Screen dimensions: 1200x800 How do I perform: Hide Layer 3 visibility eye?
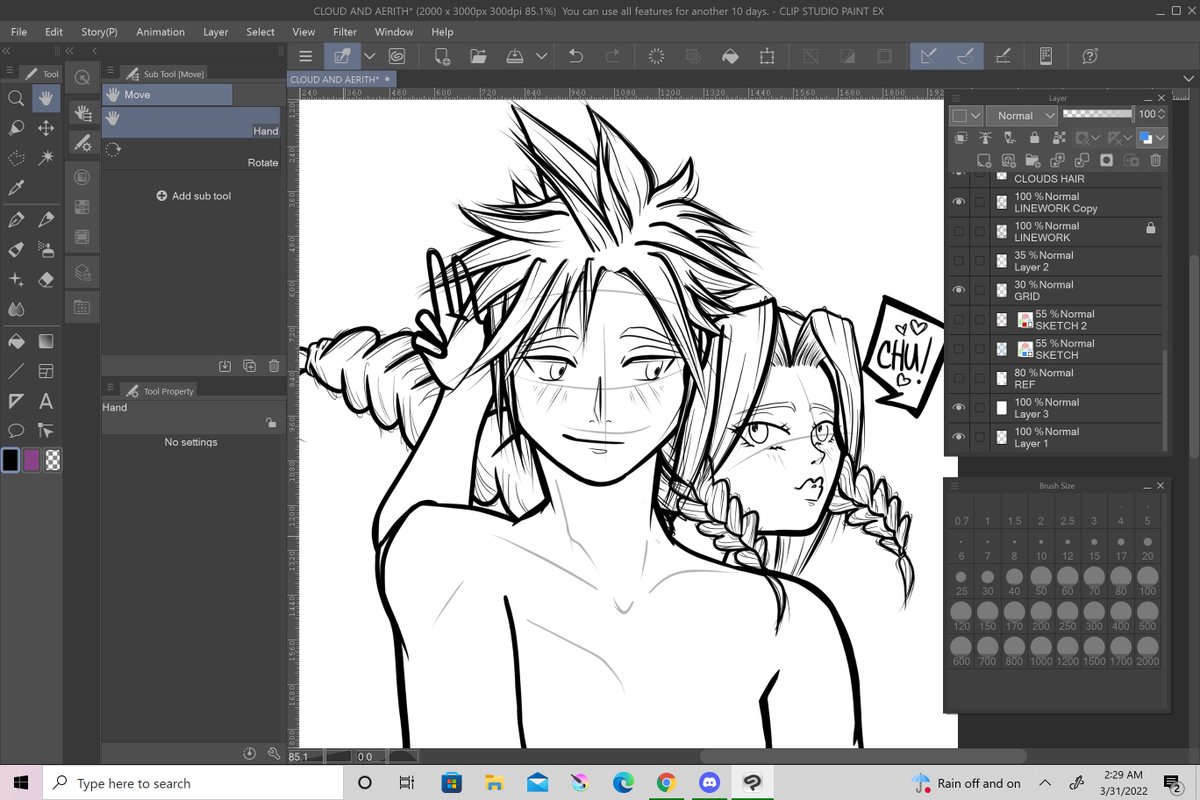(959, 407)
